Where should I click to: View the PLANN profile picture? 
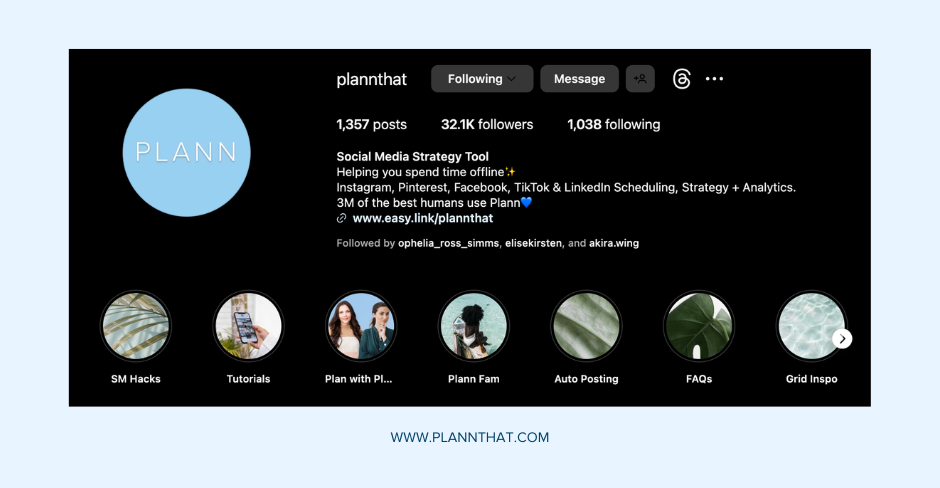186,153
